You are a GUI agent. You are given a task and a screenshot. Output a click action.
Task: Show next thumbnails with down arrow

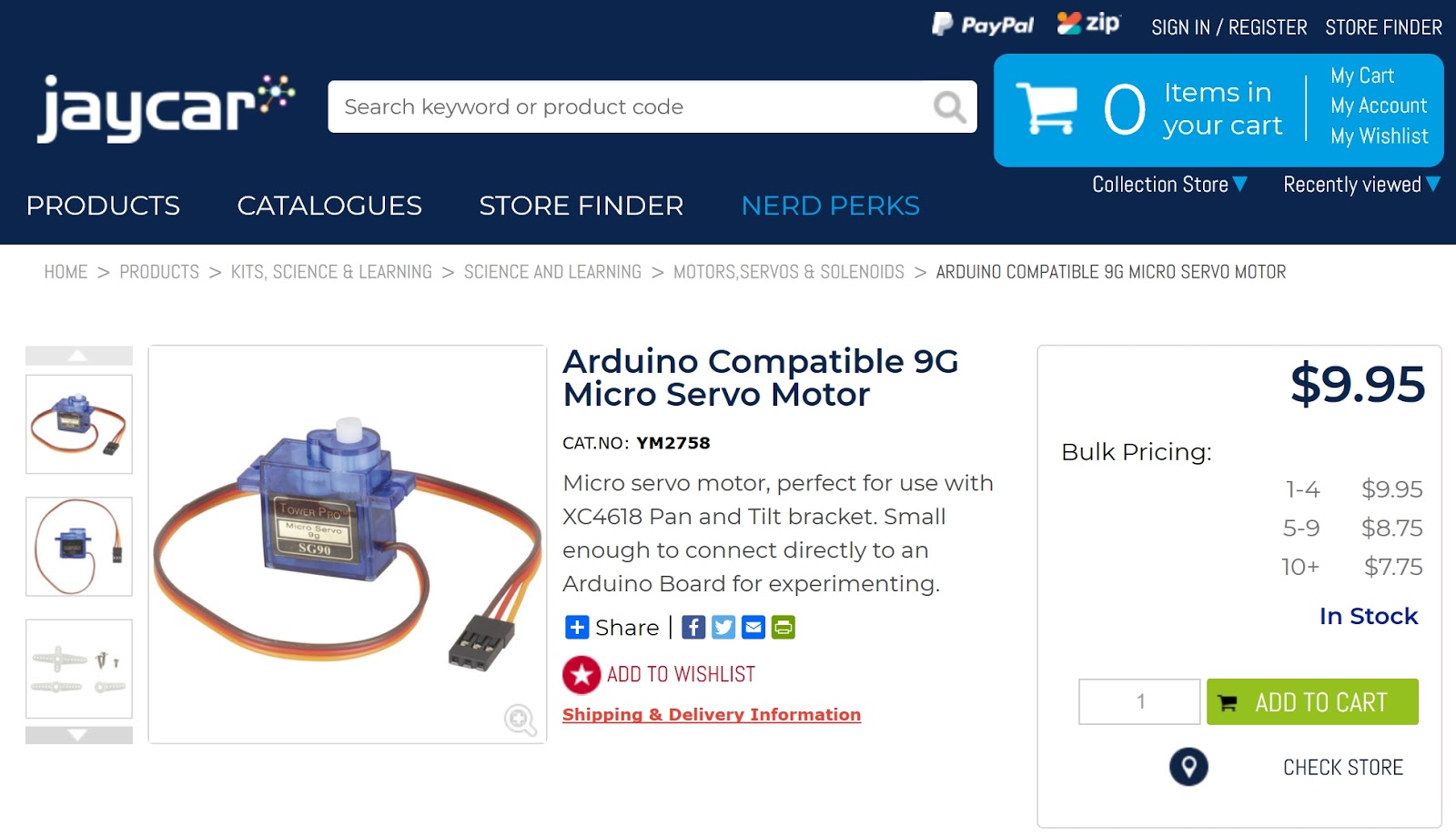tap(78, 735)
